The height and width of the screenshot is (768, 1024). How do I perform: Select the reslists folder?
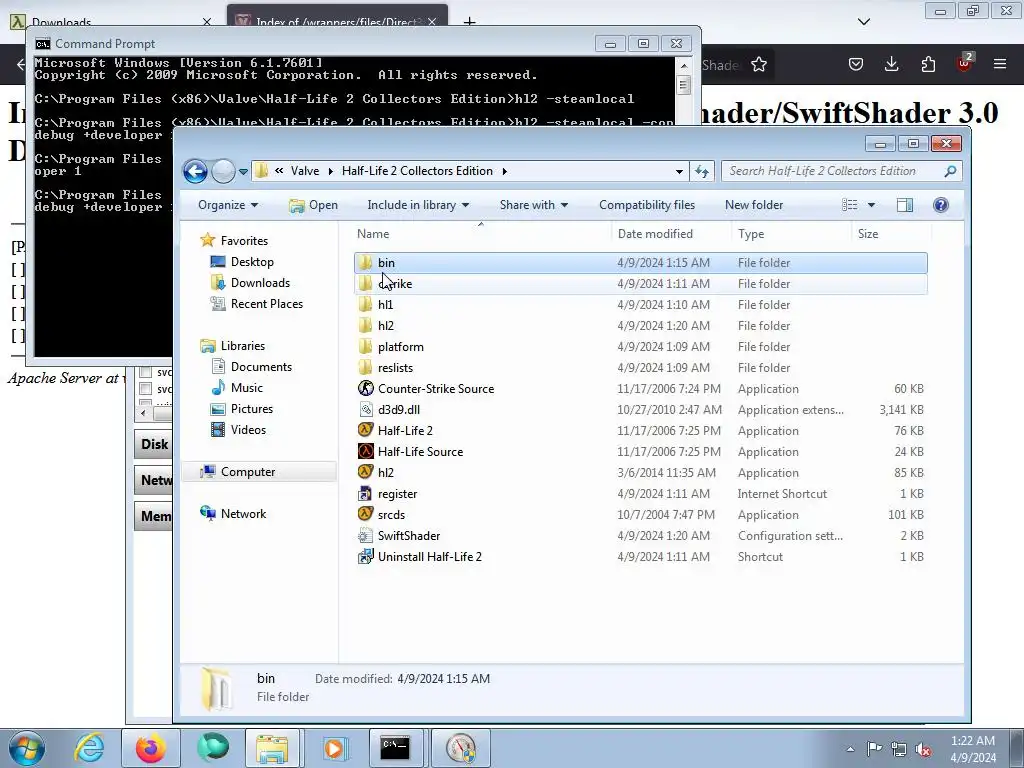(641, 368)
